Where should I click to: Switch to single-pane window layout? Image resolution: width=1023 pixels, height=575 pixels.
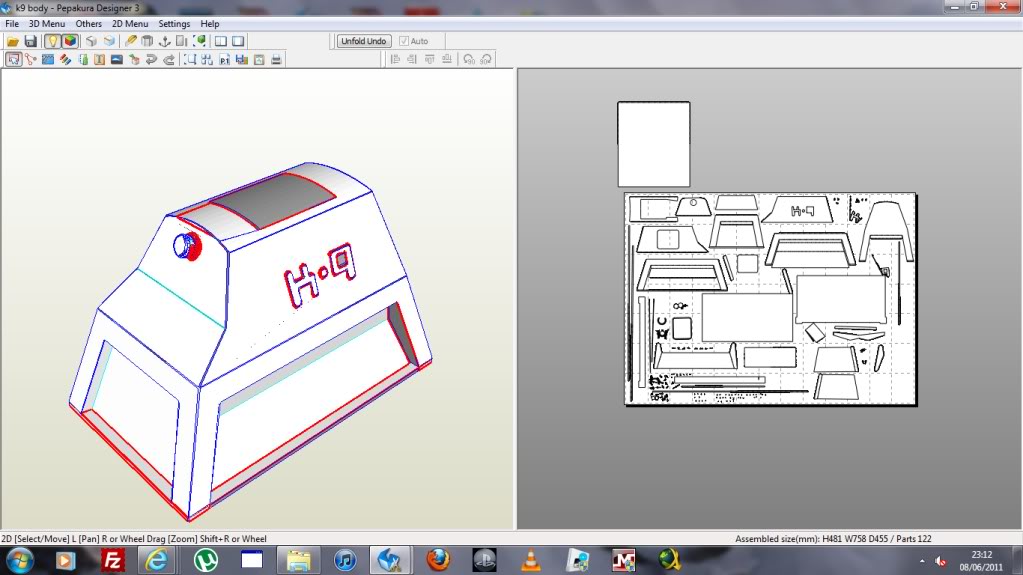tap(238, 41)
